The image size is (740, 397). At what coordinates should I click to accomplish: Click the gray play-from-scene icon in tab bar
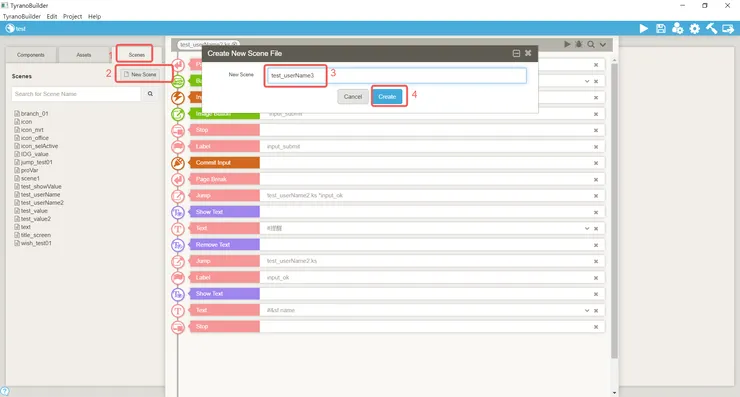pyautogui.click(x=567, y=44)
